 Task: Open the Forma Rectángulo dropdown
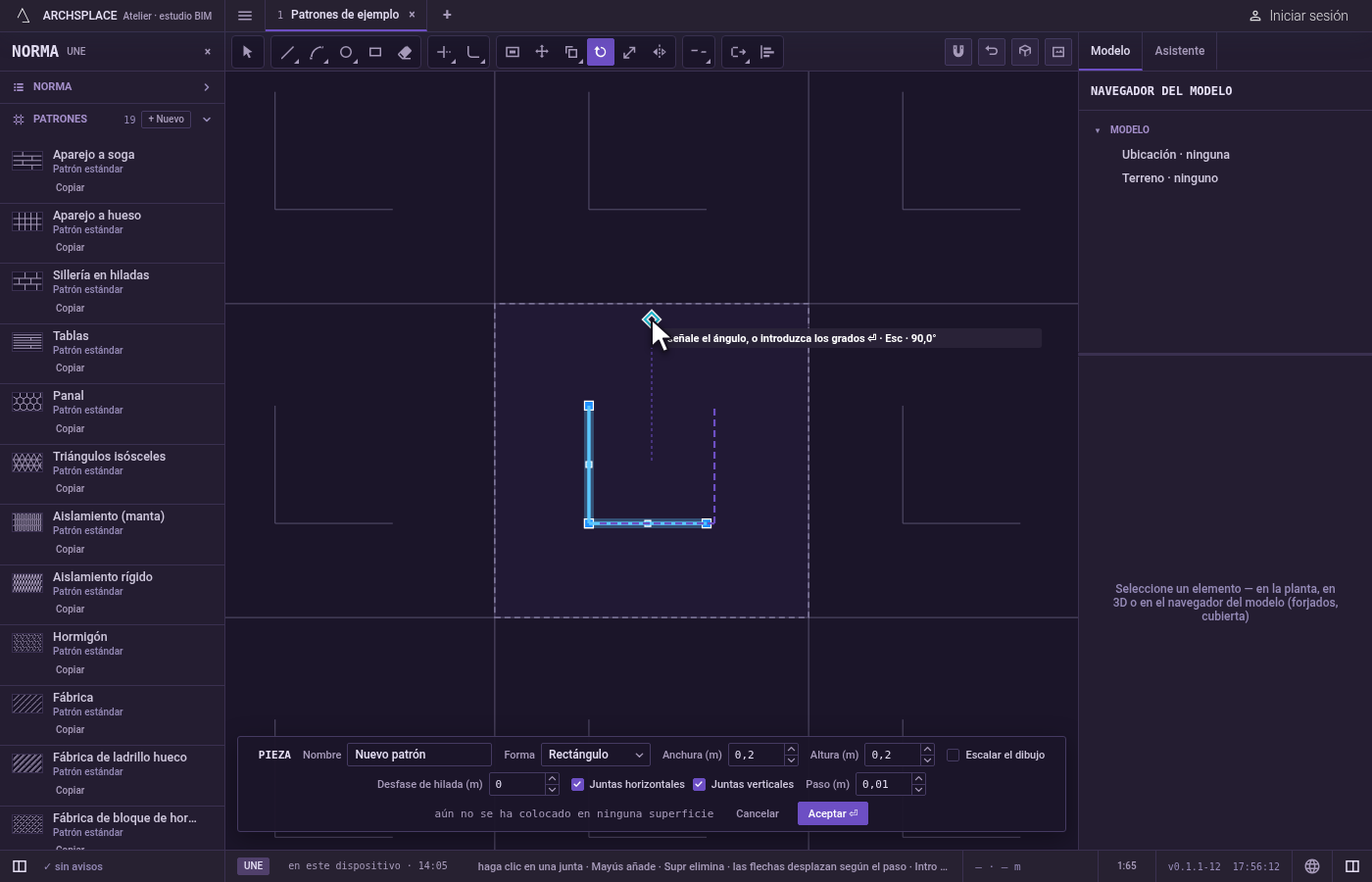coord(596,755)
